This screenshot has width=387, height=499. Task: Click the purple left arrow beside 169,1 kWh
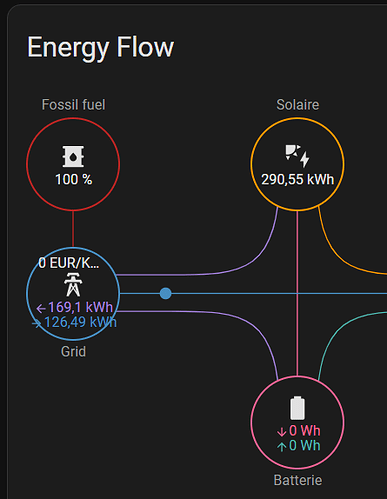(41, 308)
